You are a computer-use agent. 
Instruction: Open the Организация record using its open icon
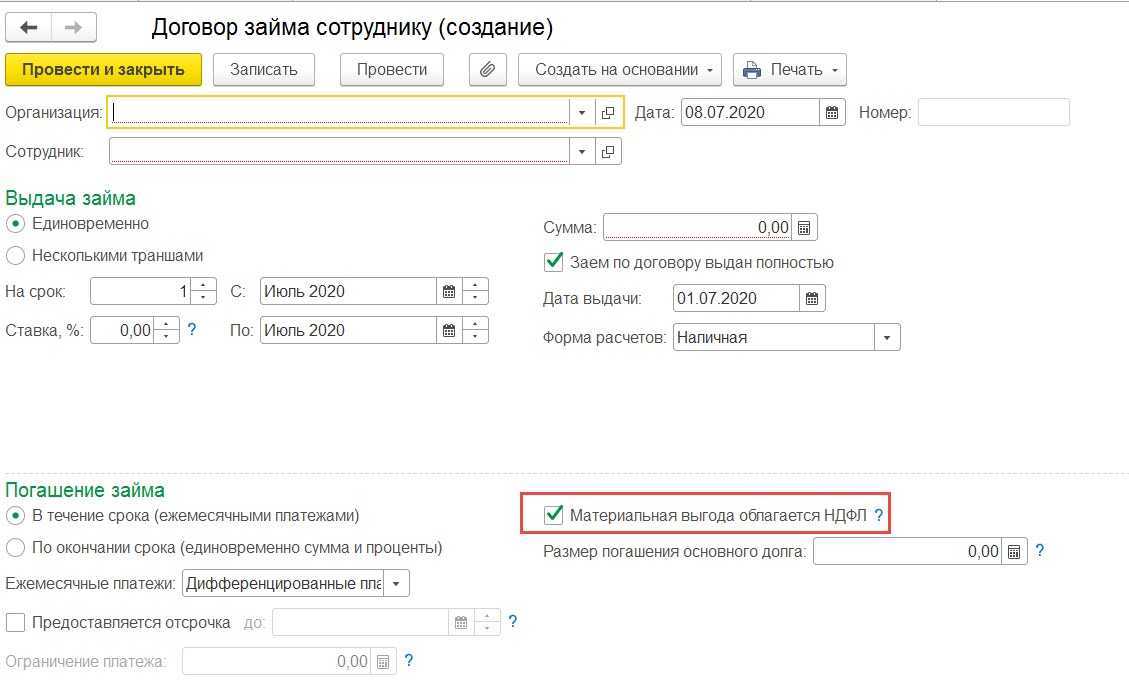(x=608, y=112)
